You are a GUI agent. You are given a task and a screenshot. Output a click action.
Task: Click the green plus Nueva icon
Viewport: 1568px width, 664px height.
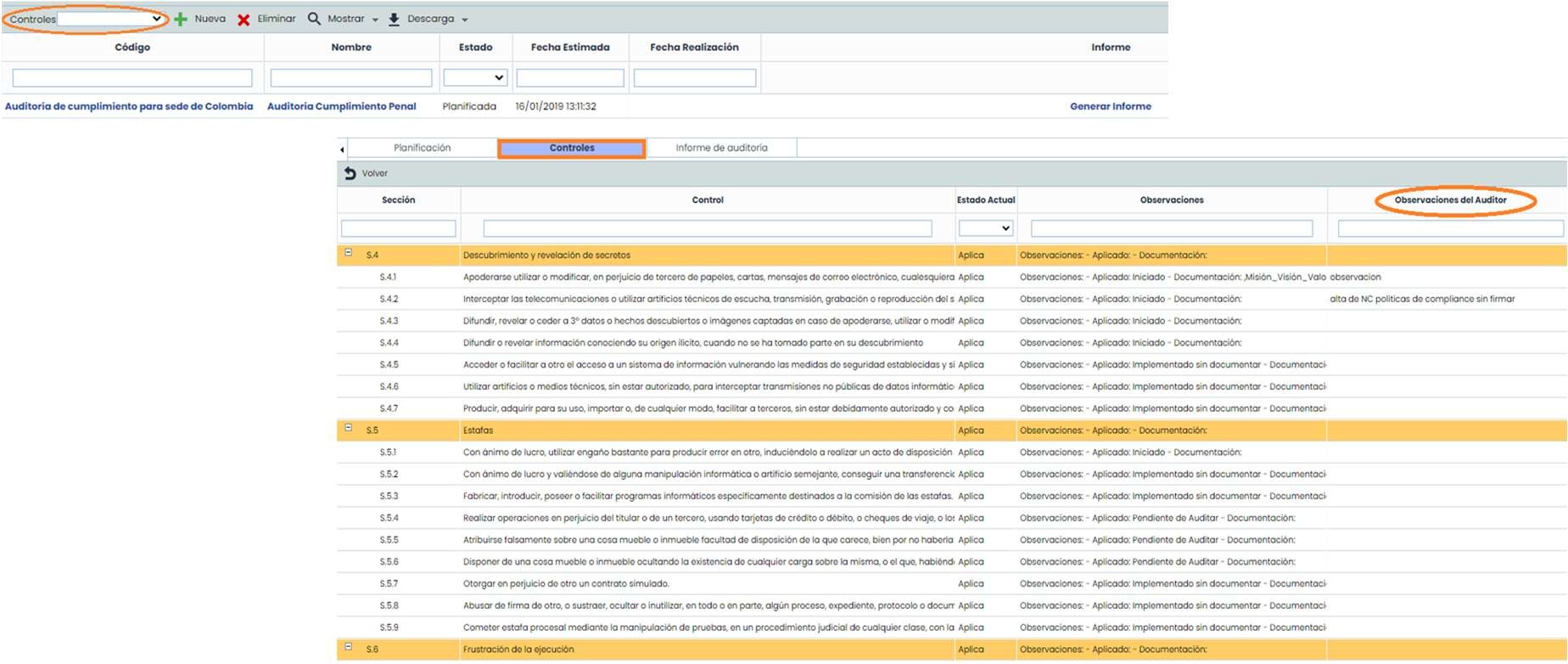181,19
